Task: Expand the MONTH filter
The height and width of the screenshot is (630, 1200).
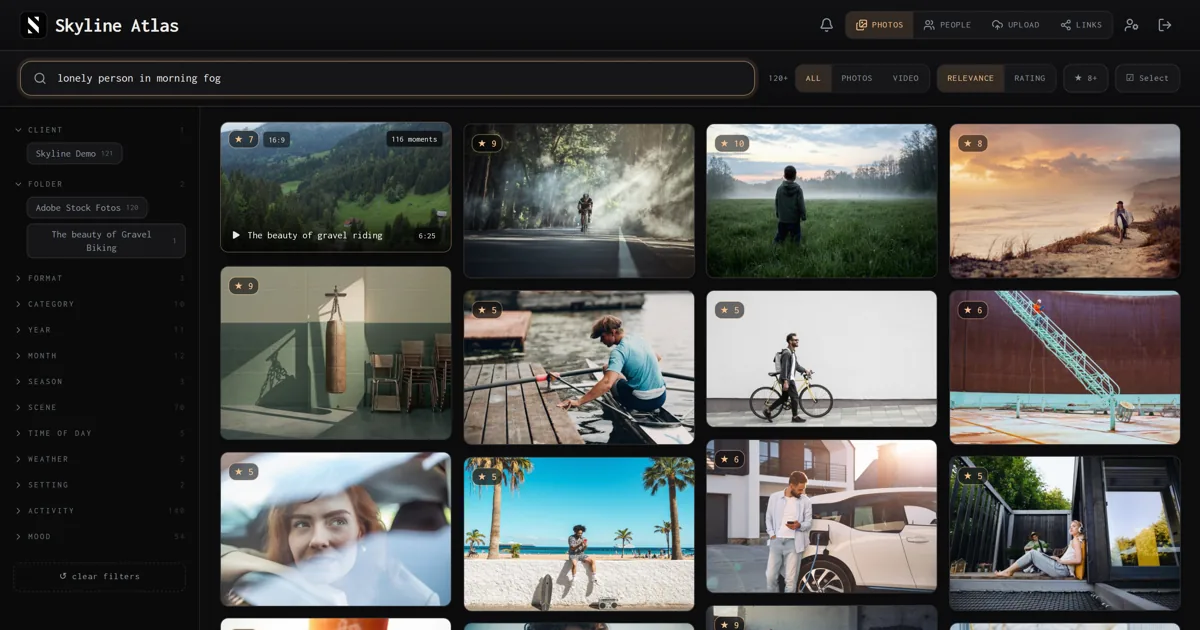Action: point(100,356)
